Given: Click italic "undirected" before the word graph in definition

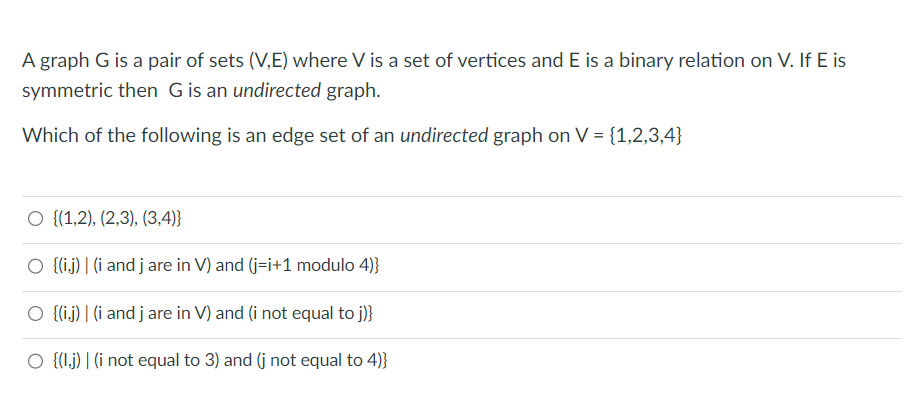Looking at the screenshot, I should coord(278,91).
